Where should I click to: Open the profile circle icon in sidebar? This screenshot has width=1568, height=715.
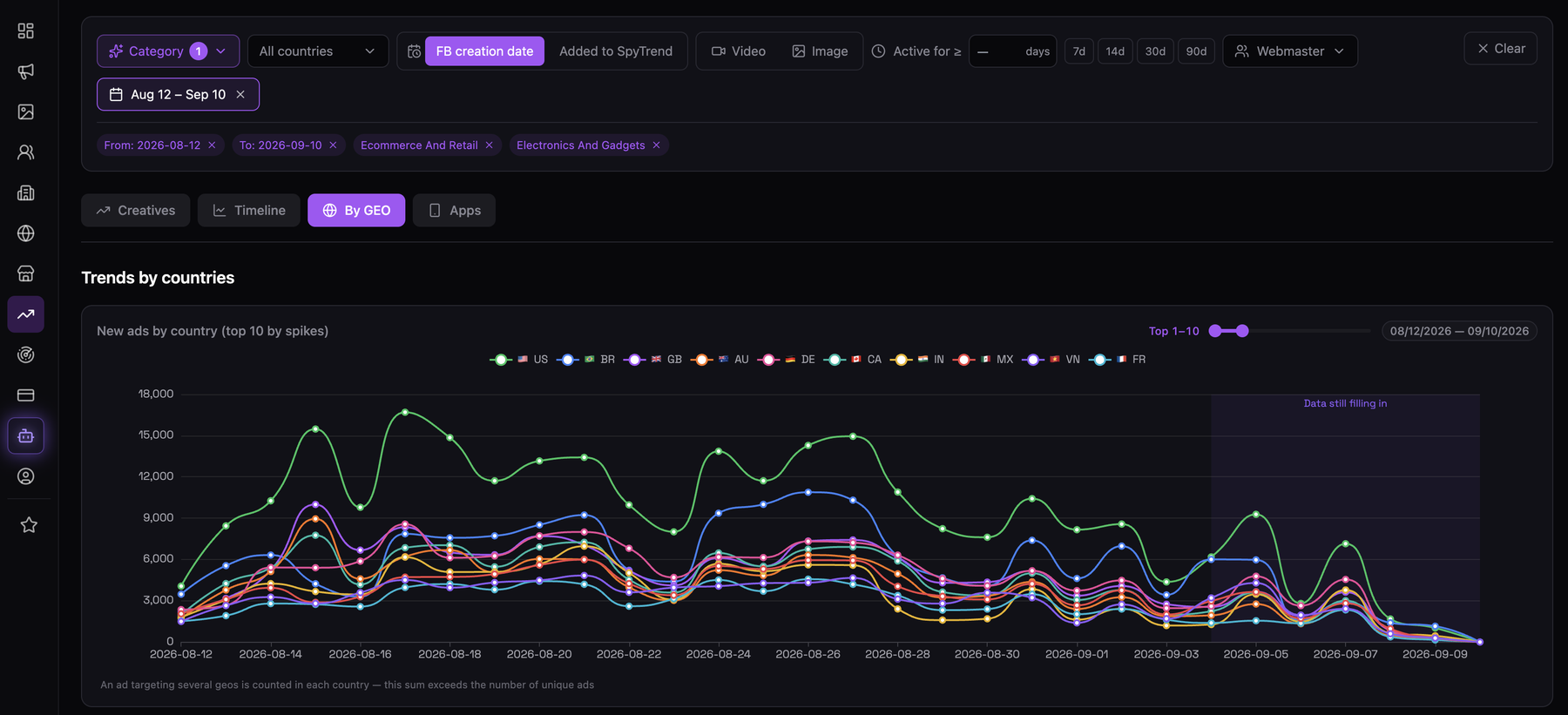click(26, 476)
